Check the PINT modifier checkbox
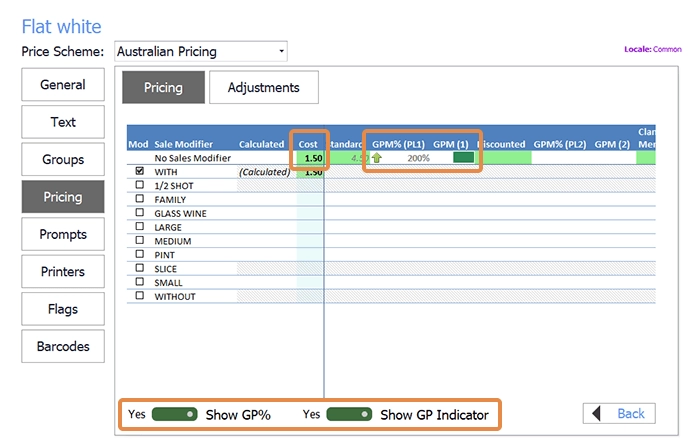 (x=140, y=254)
